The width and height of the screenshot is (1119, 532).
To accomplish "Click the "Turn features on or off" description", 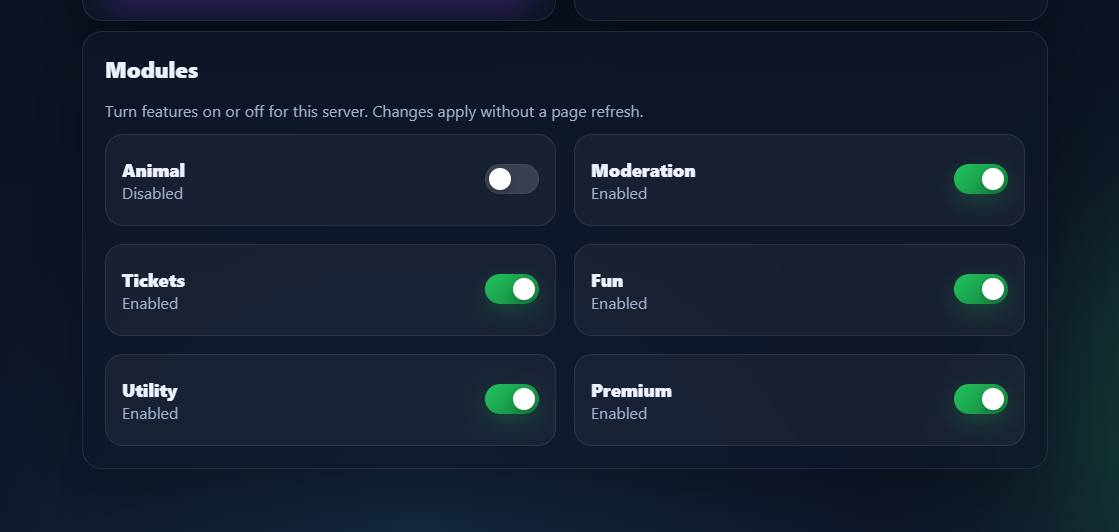I will (374, 112).
